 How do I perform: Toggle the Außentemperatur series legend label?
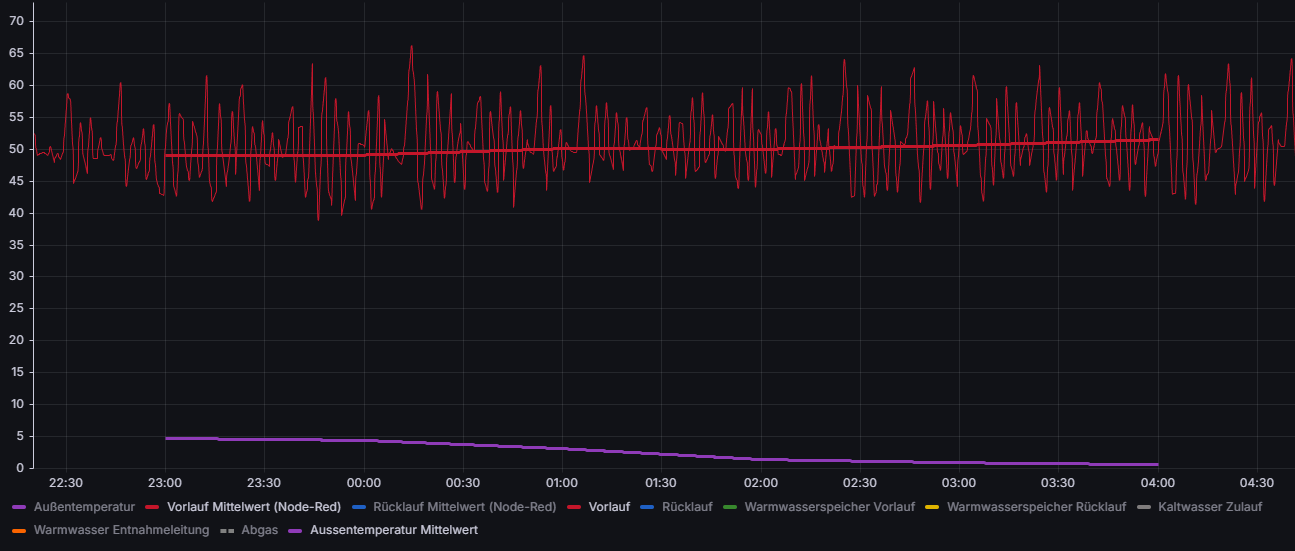pos(84,507)
